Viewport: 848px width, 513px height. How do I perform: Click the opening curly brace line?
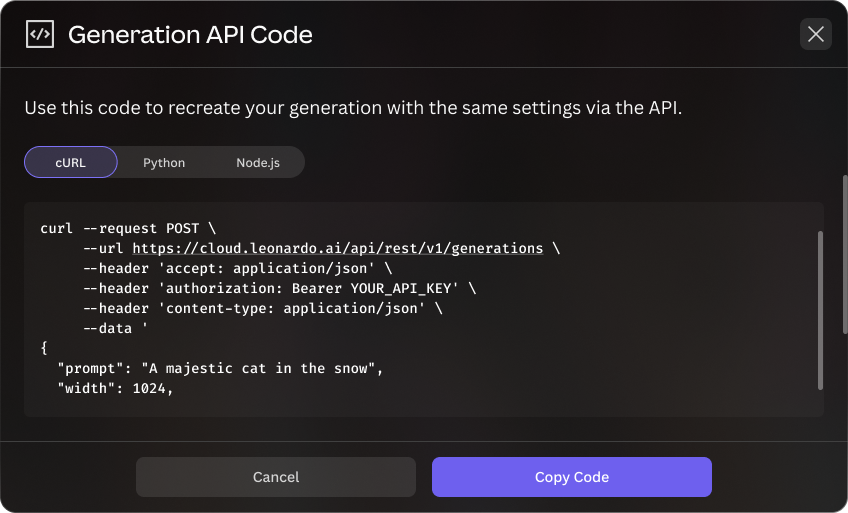(44, 348)
